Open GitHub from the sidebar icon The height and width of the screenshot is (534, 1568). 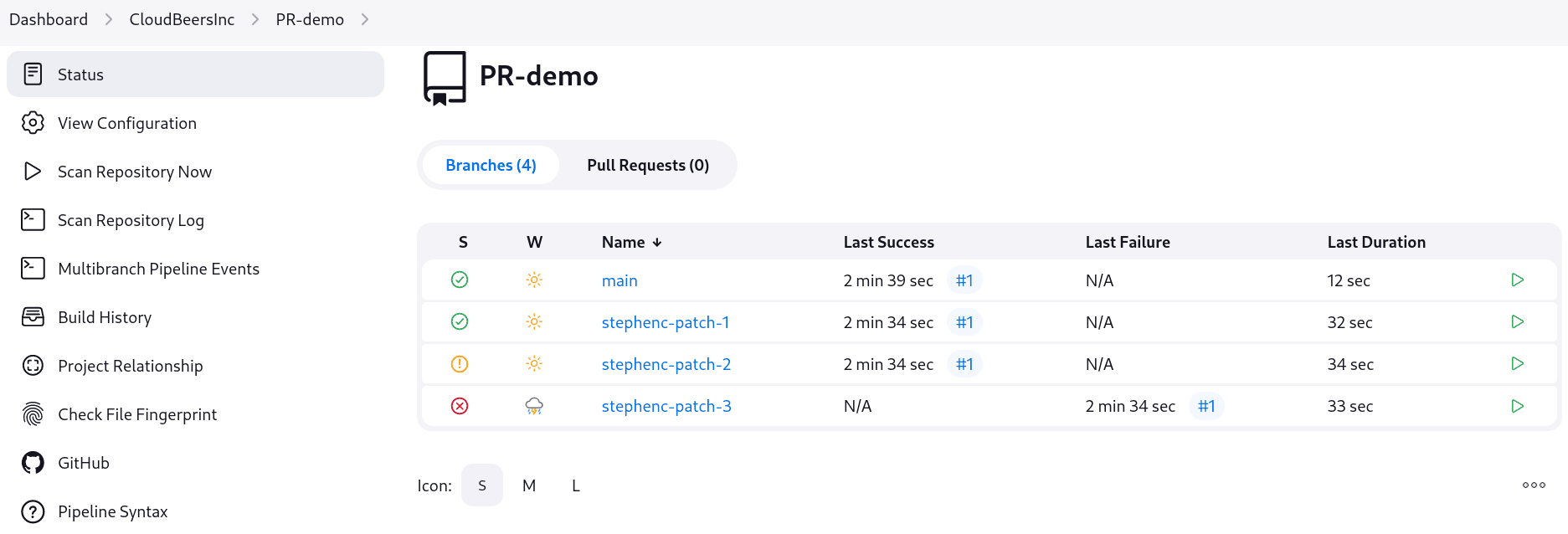[33, 463]
